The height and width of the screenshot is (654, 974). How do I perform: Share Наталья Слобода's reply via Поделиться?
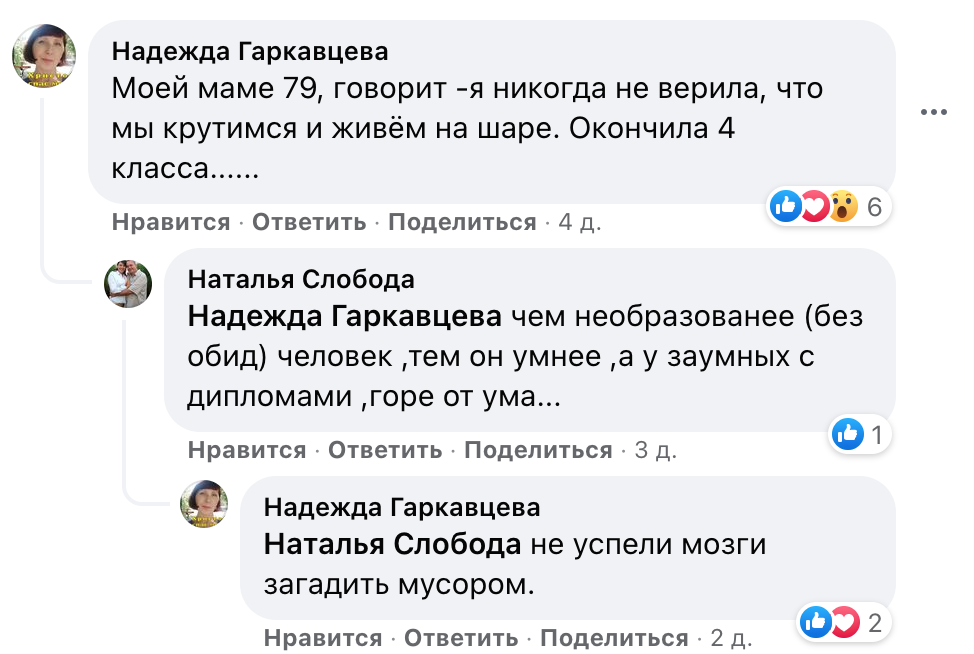[x=538, y=450]
